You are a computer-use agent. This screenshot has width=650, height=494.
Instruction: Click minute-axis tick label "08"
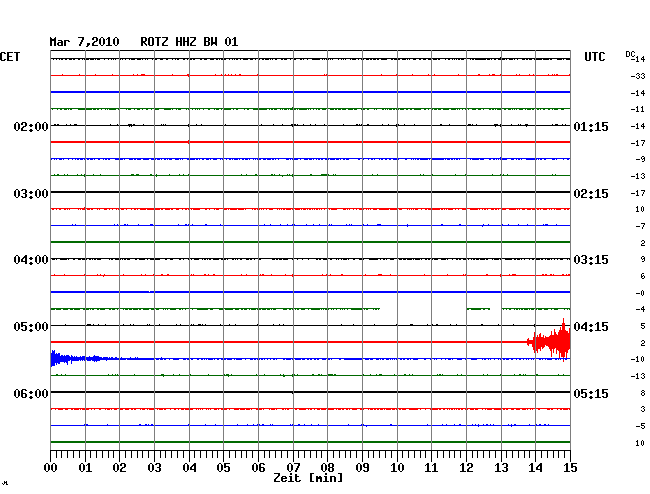327,467
